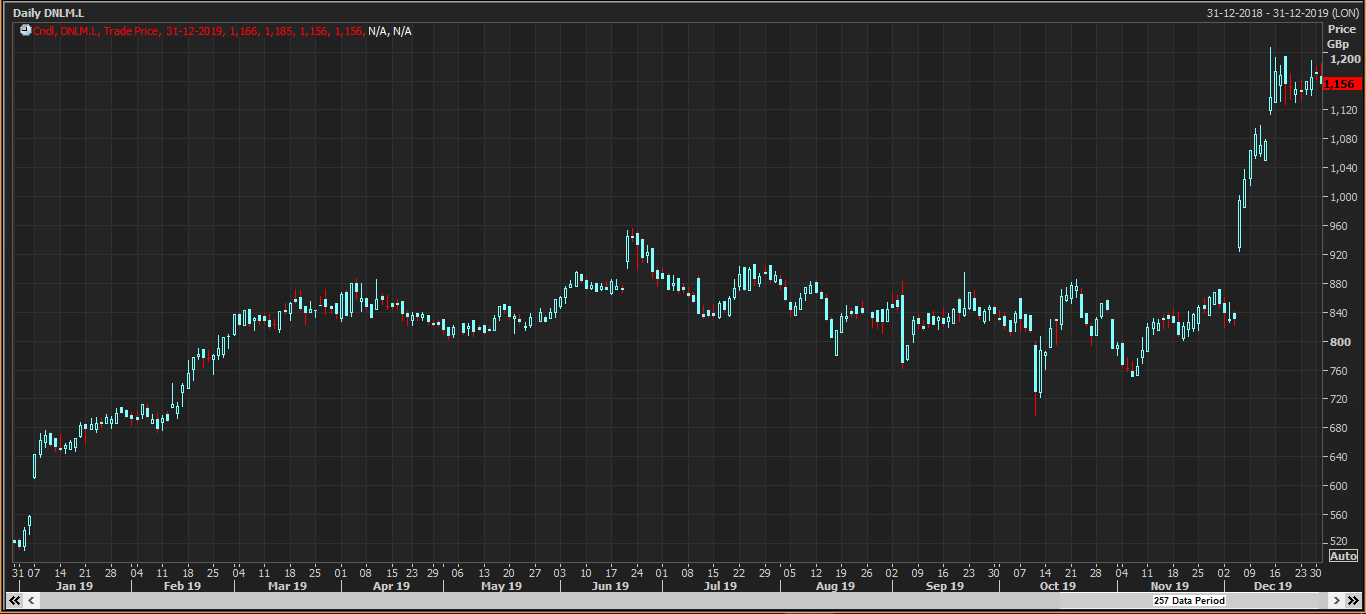The height and width of the screenshot is (614, 1366).
Task: Click the Nov 19 month label
Action: [1169, 586]
